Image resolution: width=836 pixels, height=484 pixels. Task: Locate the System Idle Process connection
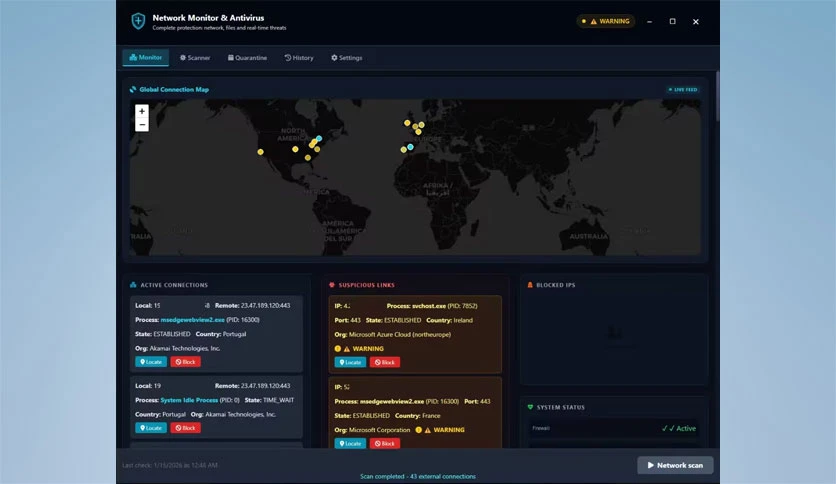pos(151,428)
